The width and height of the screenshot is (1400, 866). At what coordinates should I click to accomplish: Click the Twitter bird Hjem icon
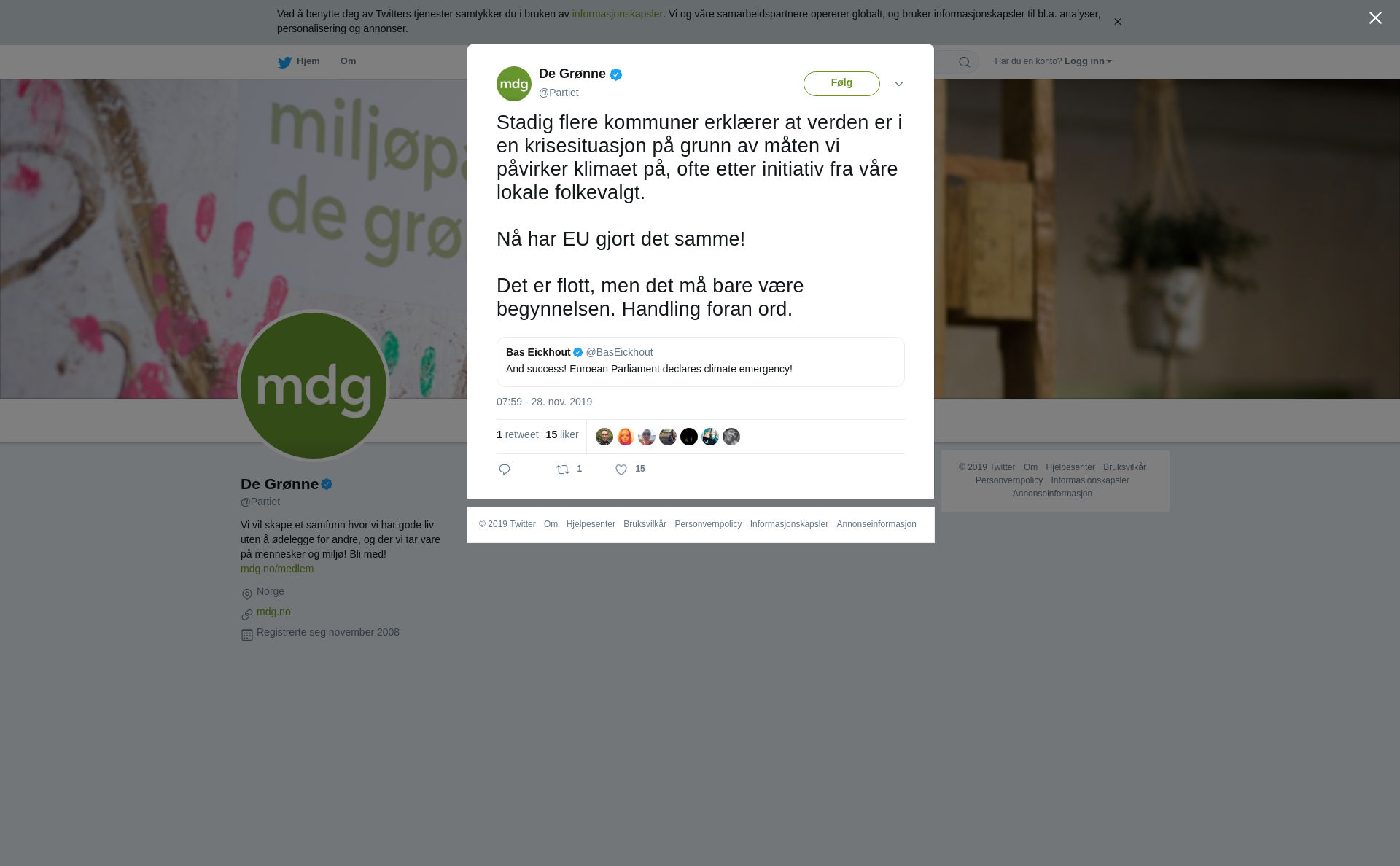(x=284, y=62)
